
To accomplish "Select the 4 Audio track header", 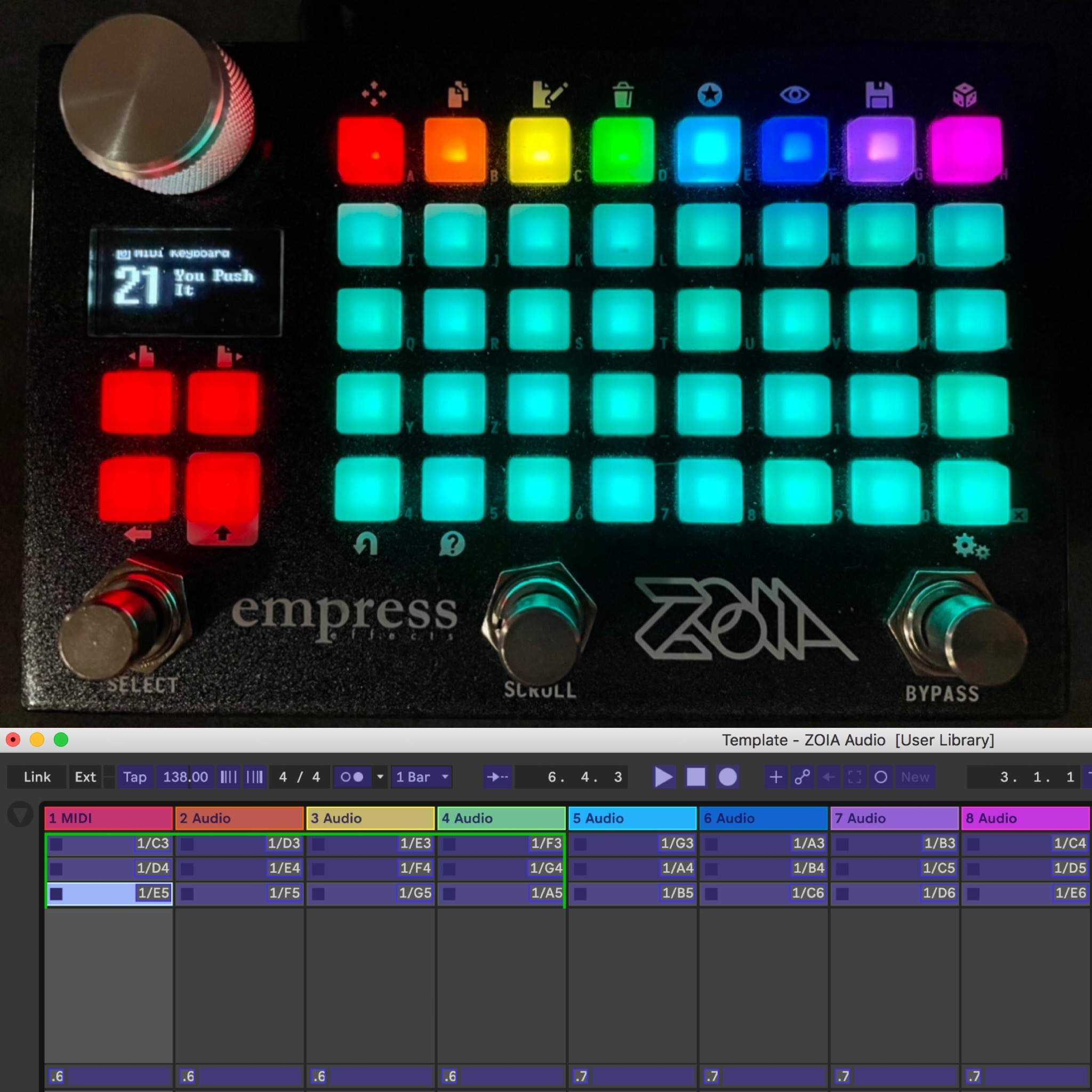I will (502, 818).
